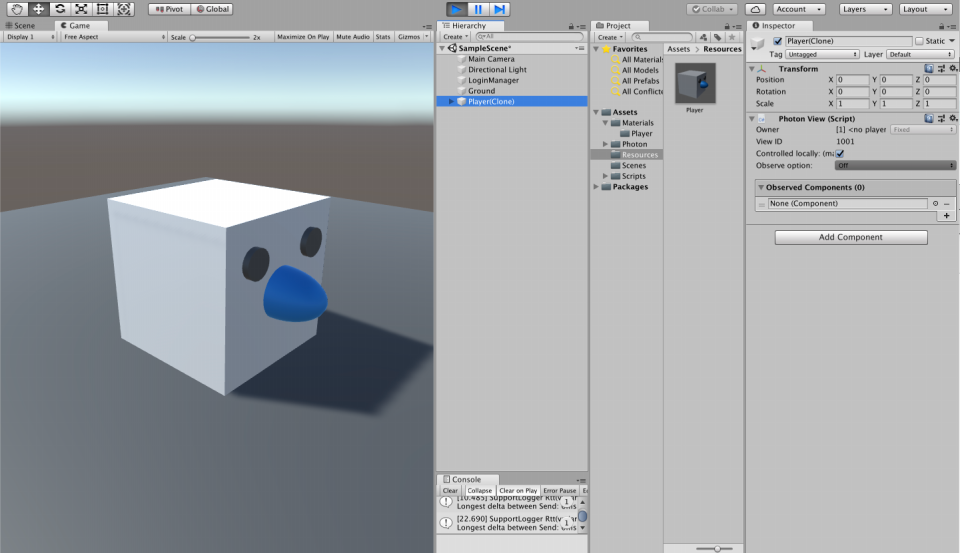Viewport: 960px width, 553px height.
Task: Open the Console tab
Action: pos(467,479)
